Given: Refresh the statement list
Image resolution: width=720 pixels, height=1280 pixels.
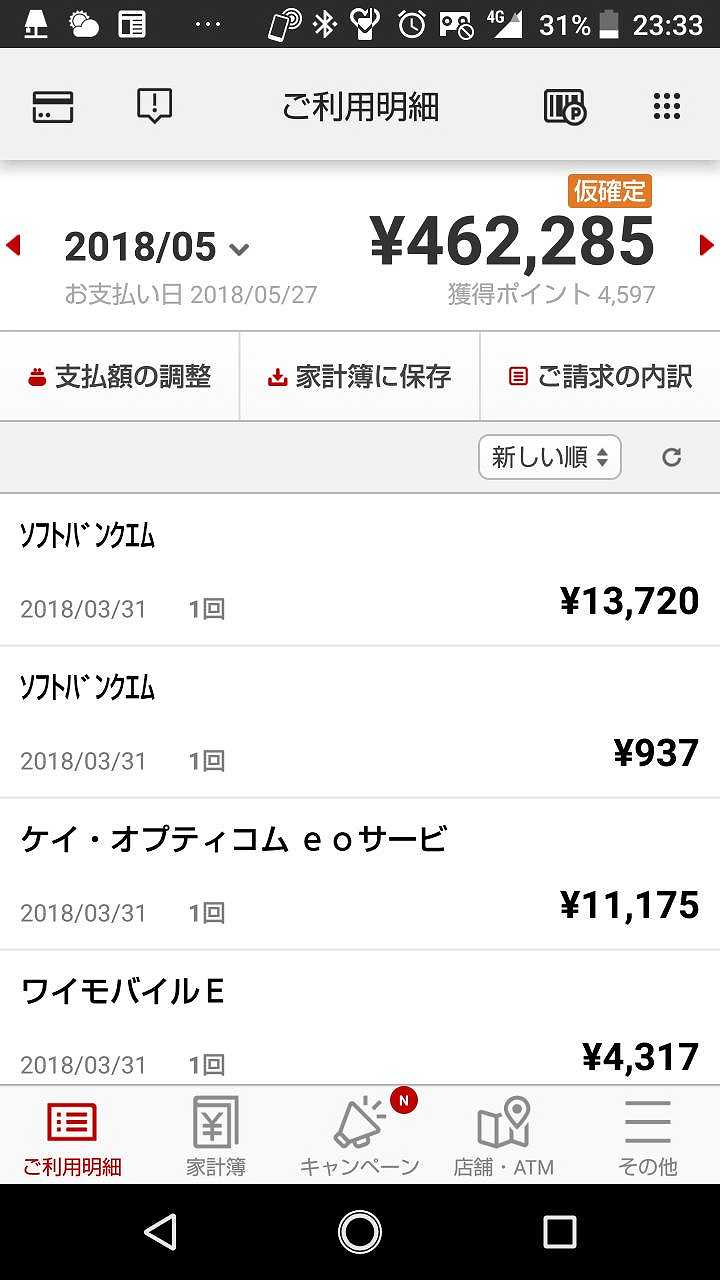Looking at the screenshot, I should [672, 457].
